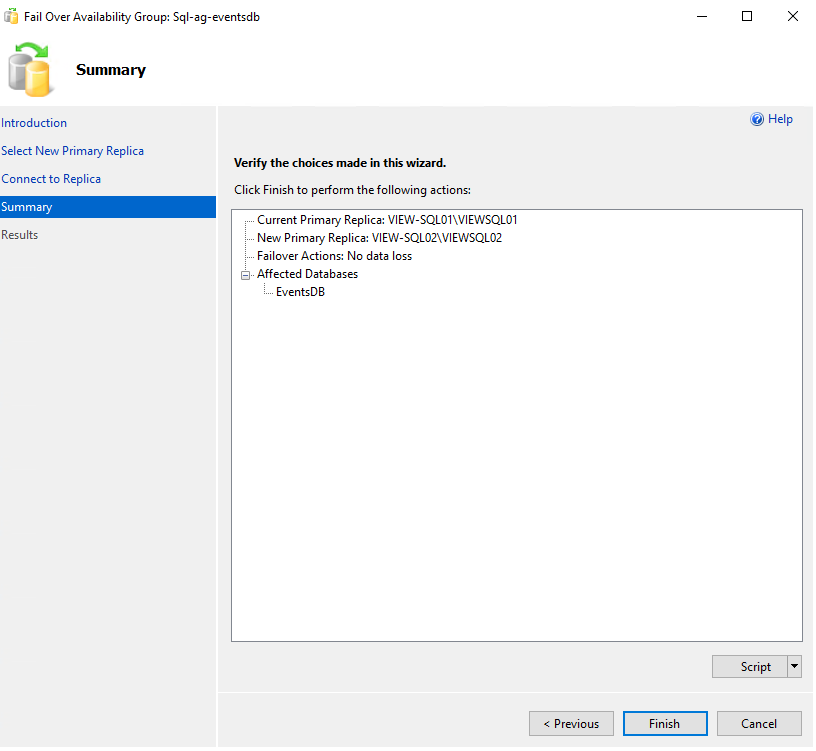Select the Affected Databases node
The height and width of the screenshot is (751, 816).
(x=307, y=274)
